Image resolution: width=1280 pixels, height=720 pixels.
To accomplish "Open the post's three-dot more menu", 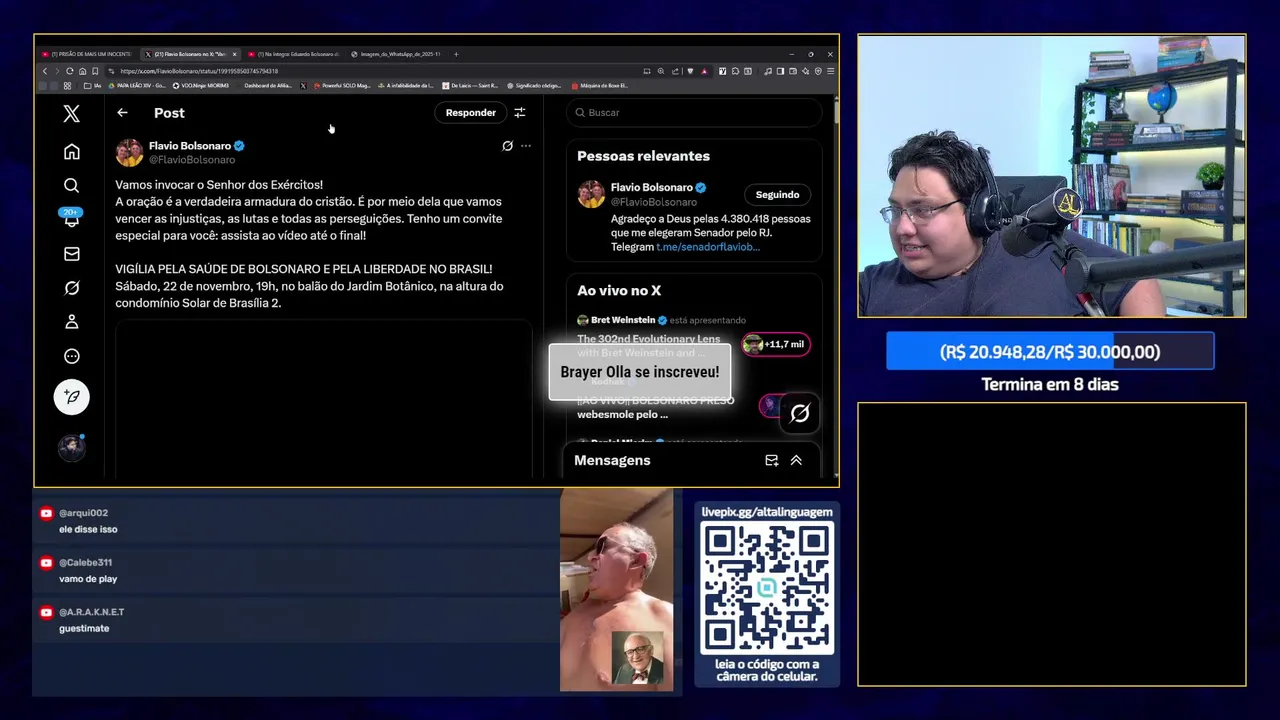I will click(x=526, y=146).
